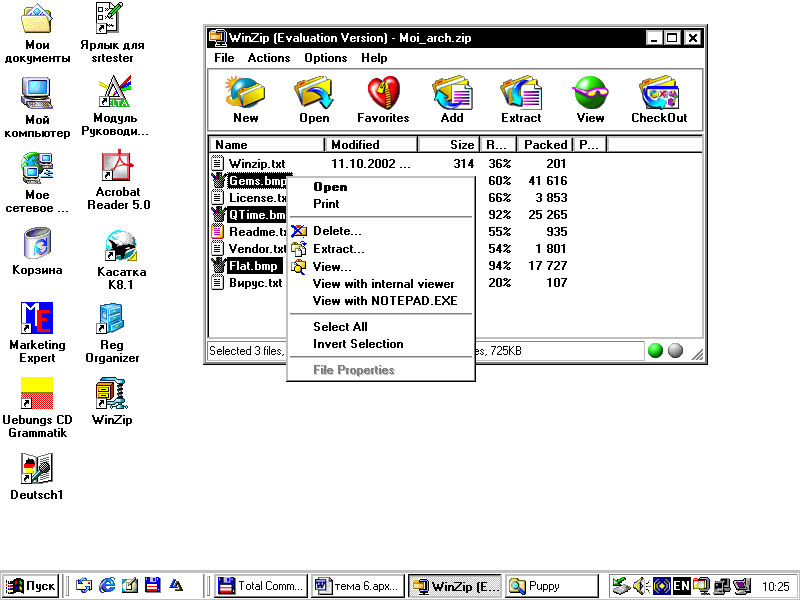Click the Пуск start button
This screenshot has height=600, width=800.
click(x=31, y=585)
